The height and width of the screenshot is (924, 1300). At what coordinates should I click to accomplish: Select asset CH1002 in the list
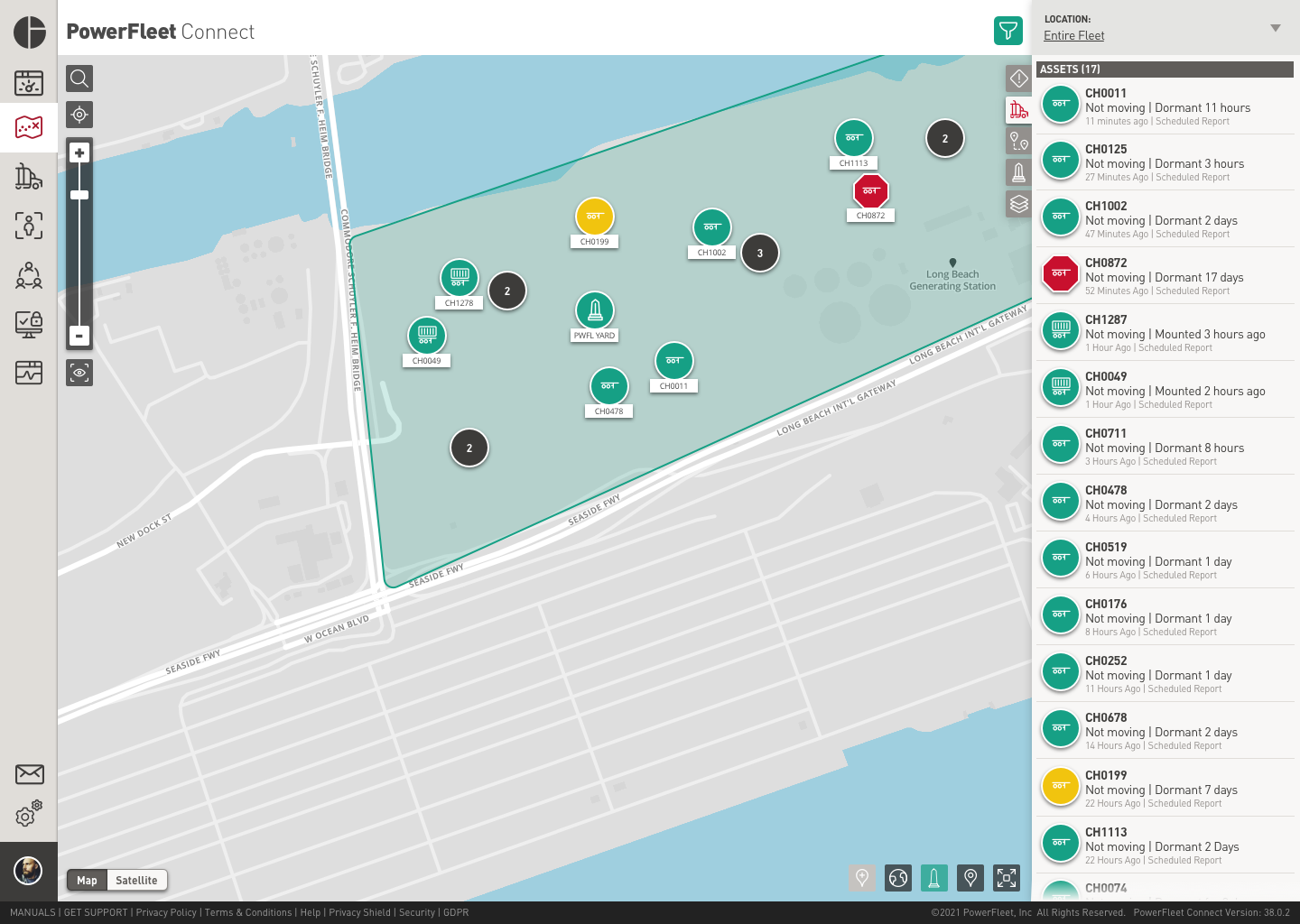(1165, 219)
